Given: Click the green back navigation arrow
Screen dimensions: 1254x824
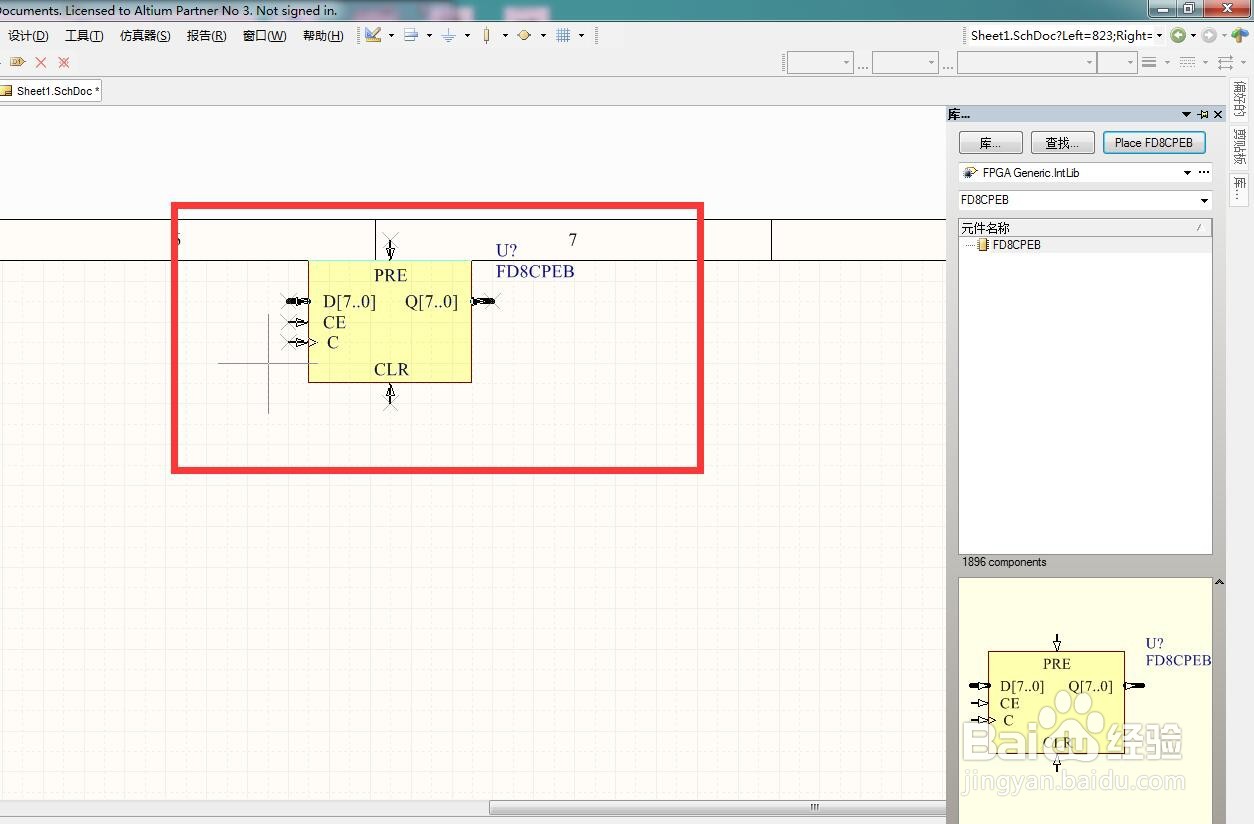Looking at the screenshot, I should [1178, 35].
